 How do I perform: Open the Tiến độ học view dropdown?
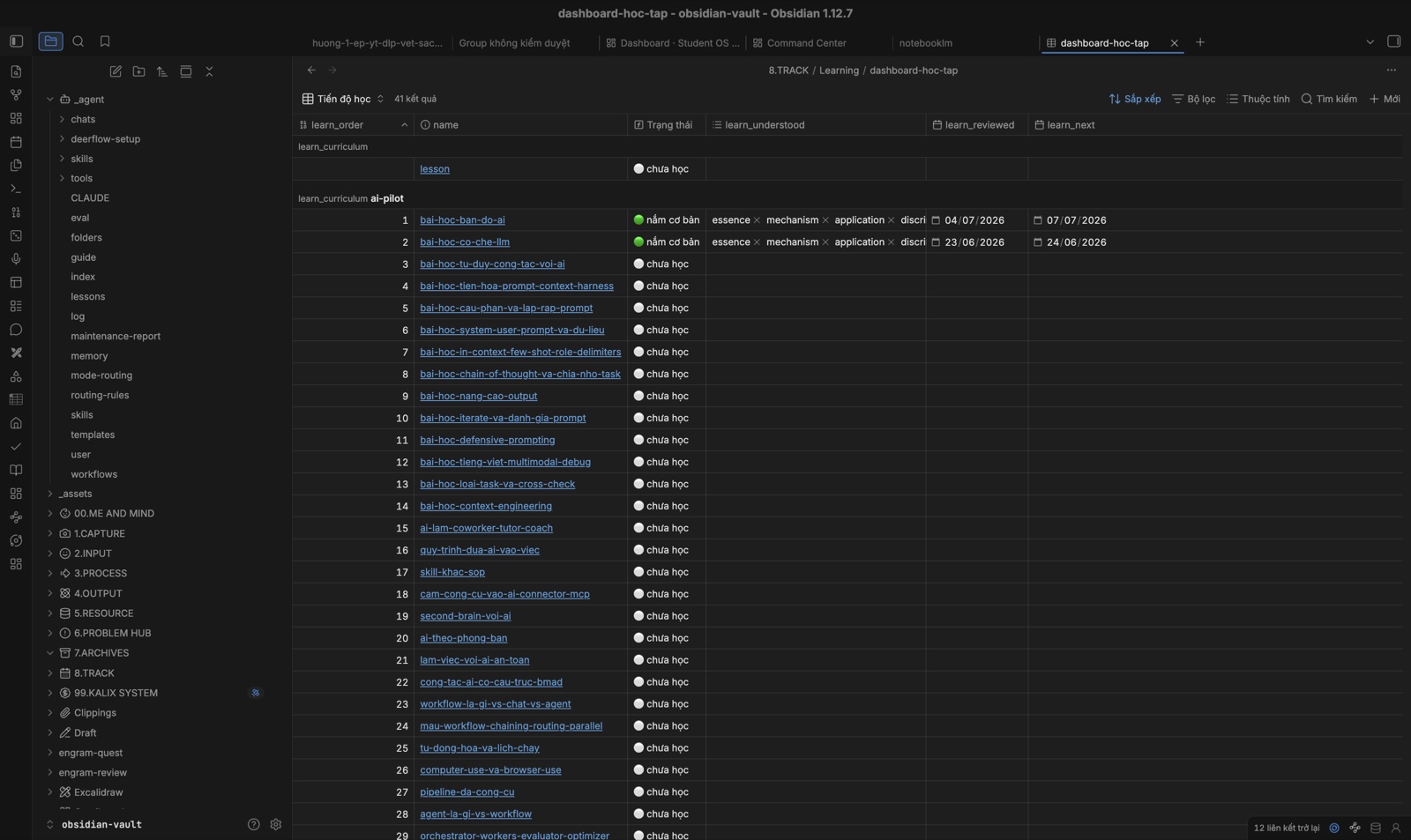click(x=343, y=99)
